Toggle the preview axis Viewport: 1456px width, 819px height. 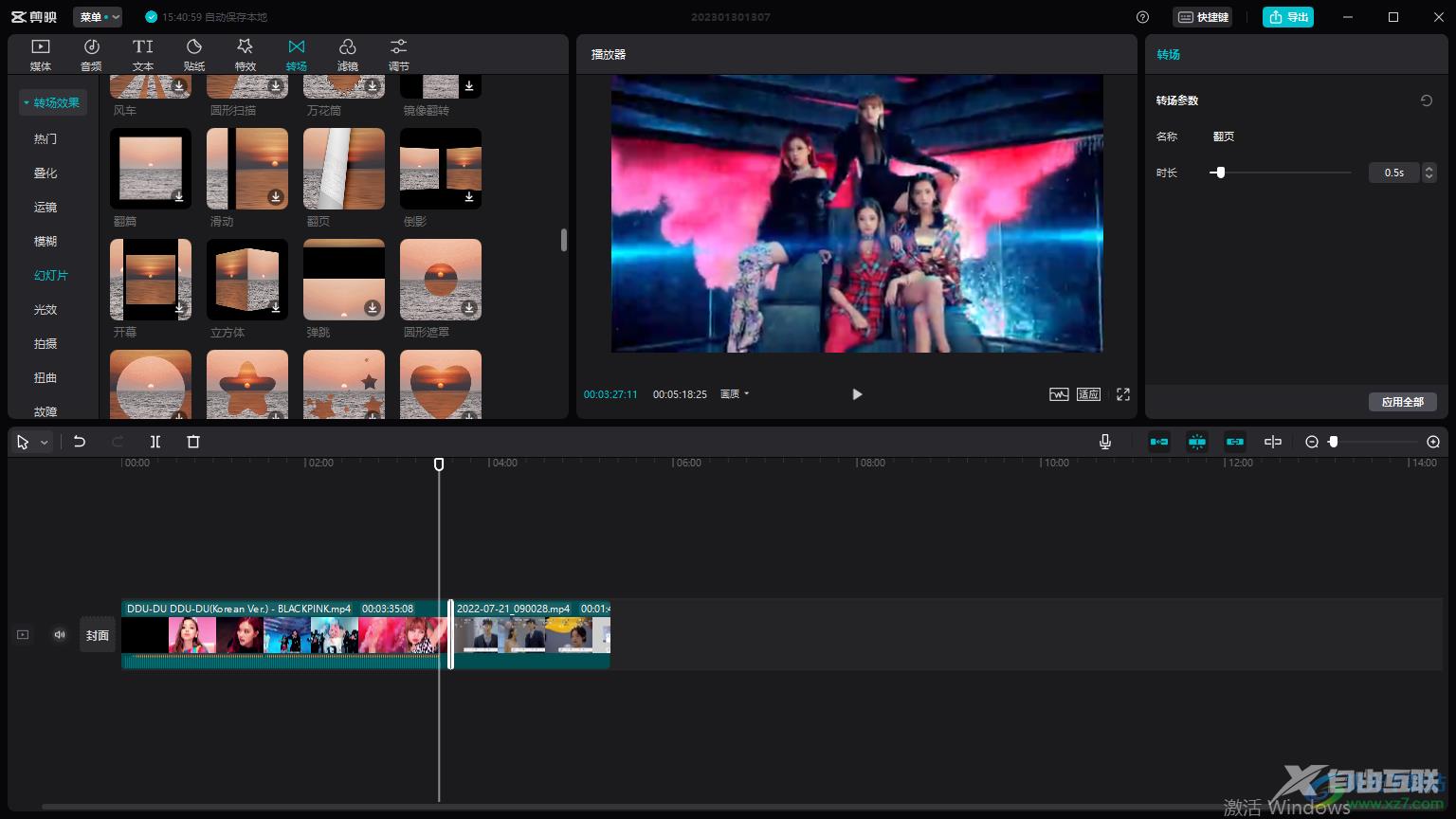click(1273, 442)
